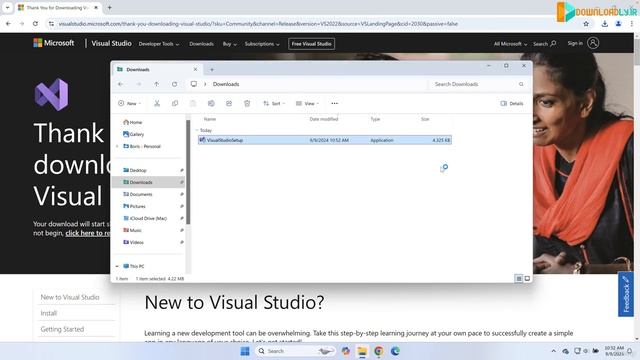Show hidden system tray icons chevron

click(553, 351)
